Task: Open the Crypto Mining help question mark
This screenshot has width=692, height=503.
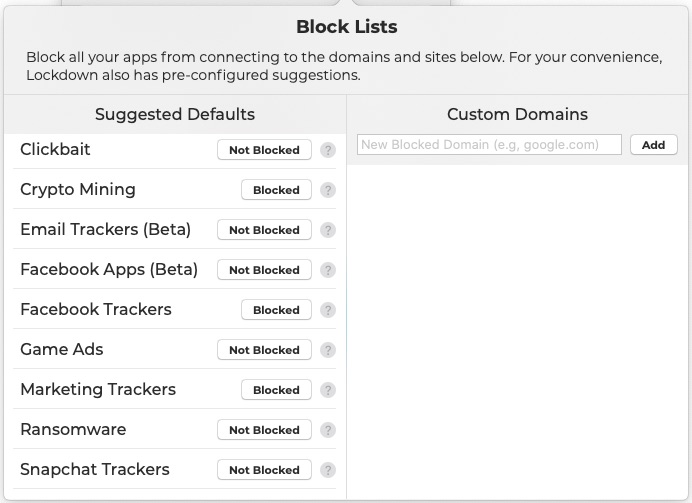Action: coord(328,190)
